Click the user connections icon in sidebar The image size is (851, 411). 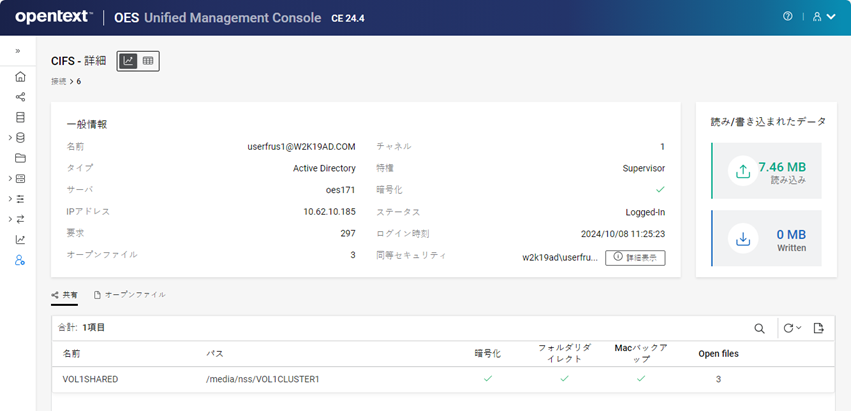coord(20,260)
